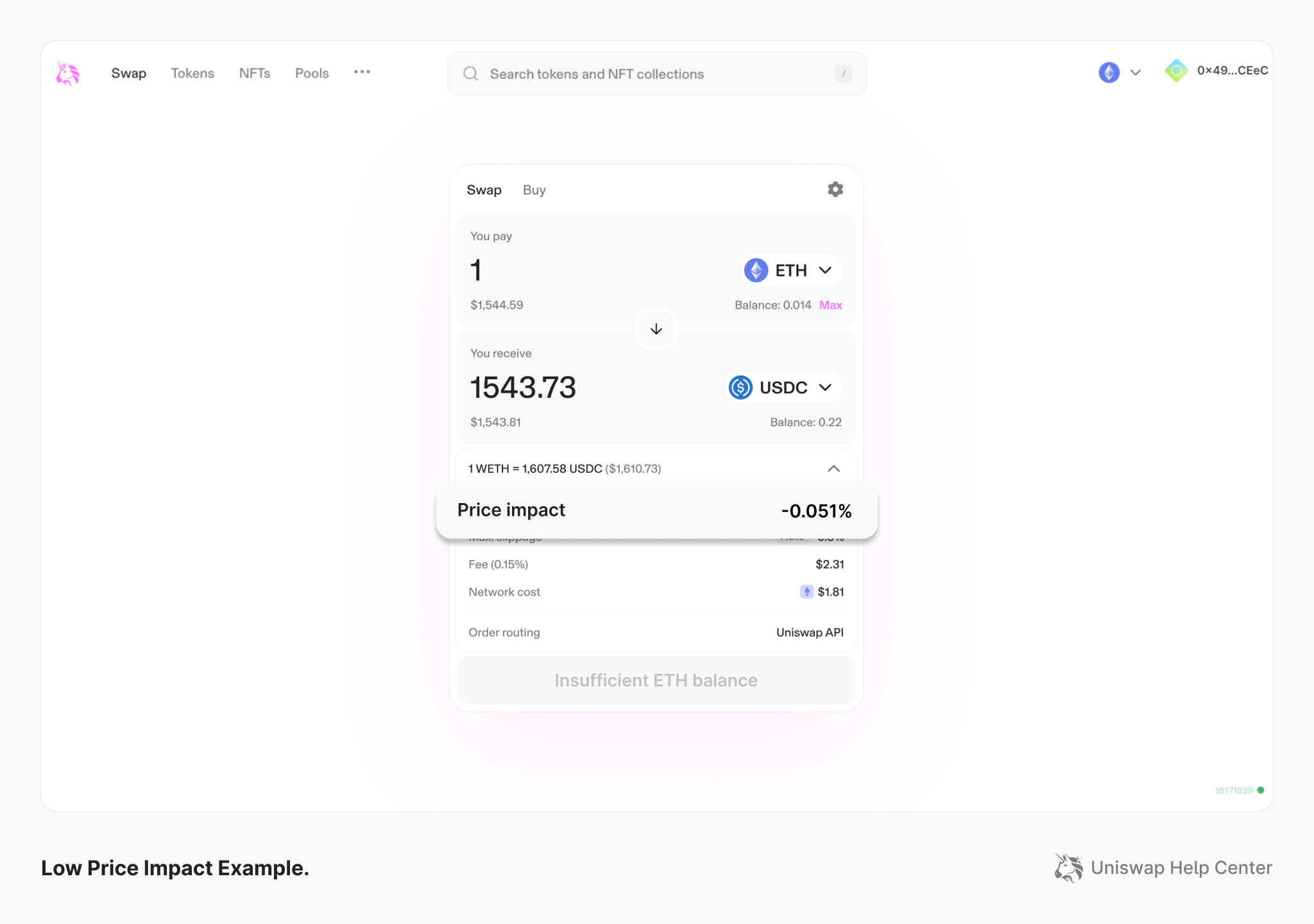Click the Uniswap Help Center unicorn icon
This screenshot has width=1314, height=924.
point(1068,868)
